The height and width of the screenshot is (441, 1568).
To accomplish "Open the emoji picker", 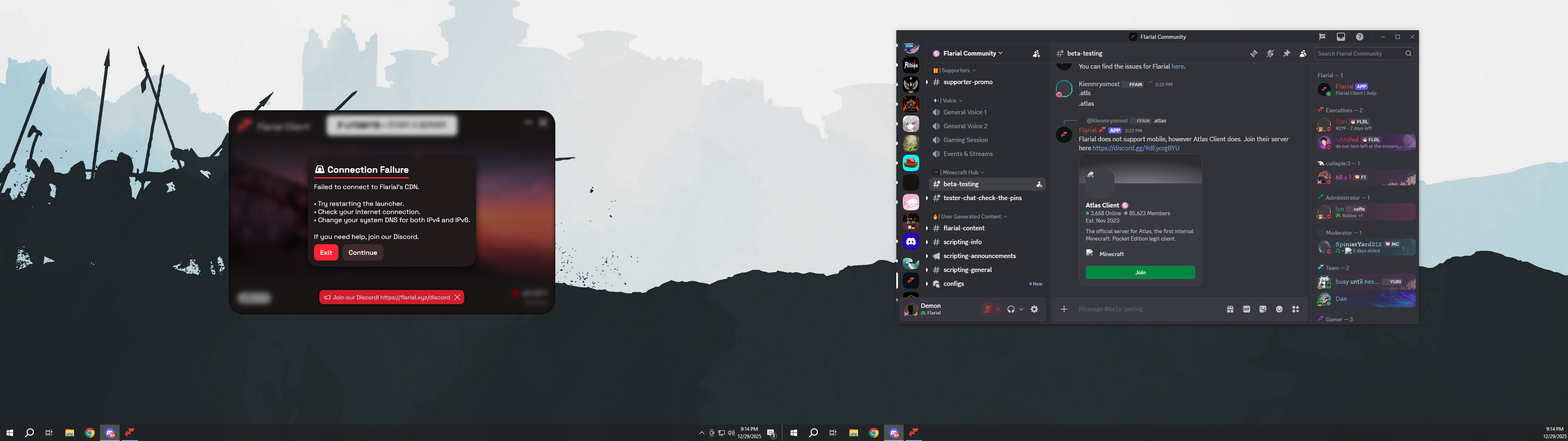I will coord(1279,309).
